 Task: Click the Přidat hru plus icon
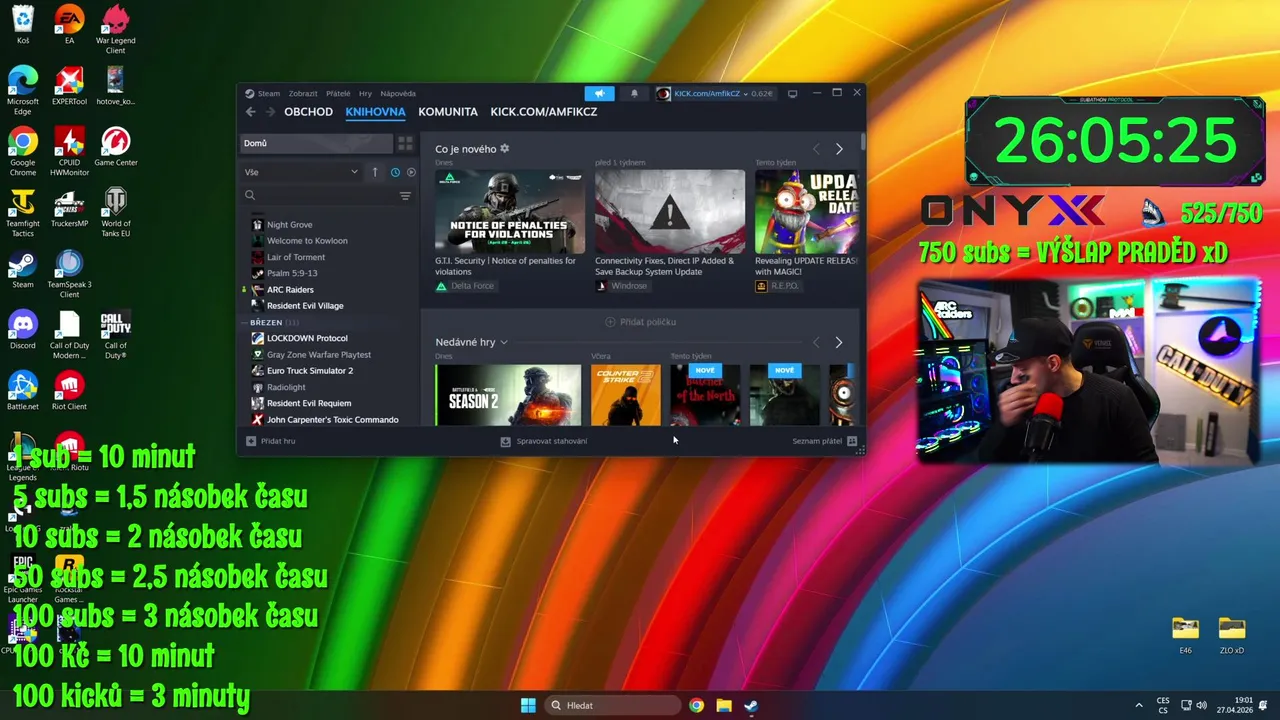pos(251,441)
